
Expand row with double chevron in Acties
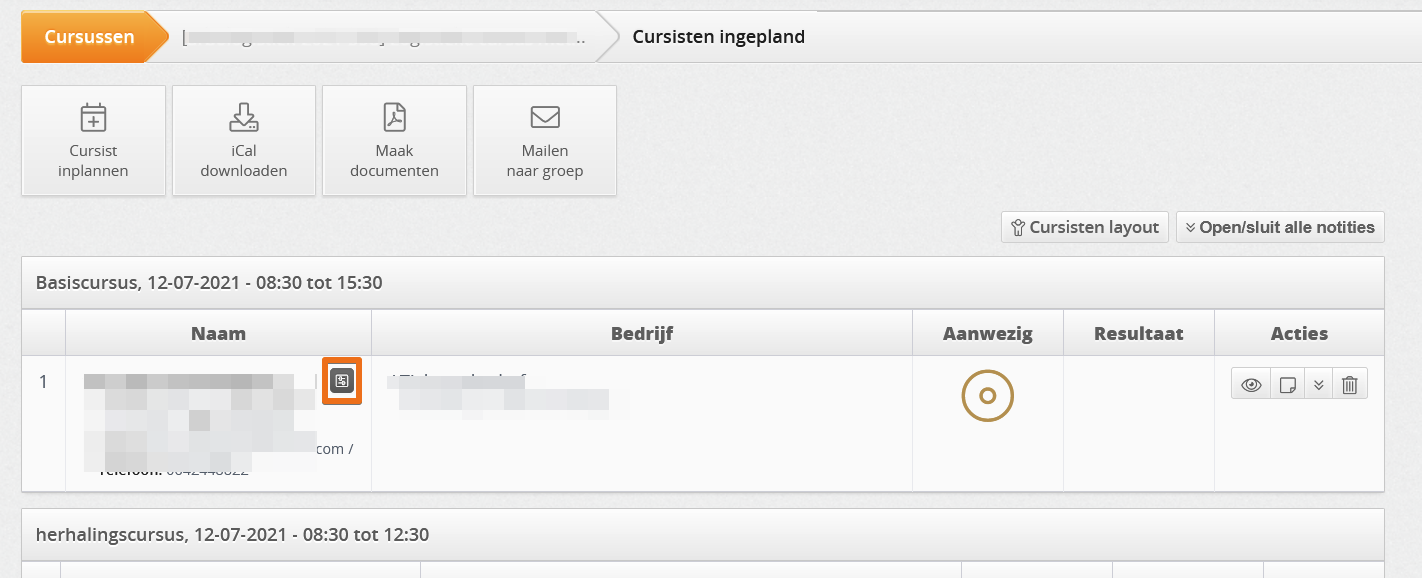coord(1319,385)
